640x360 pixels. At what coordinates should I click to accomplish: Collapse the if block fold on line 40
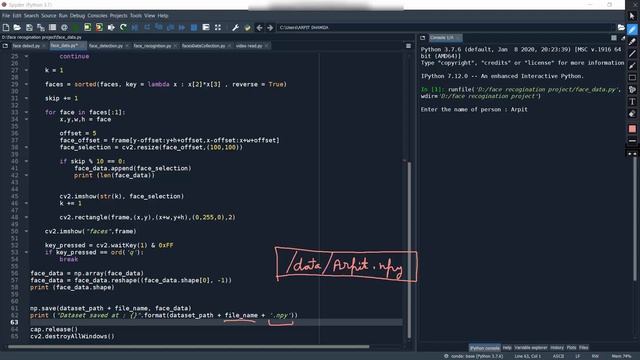pyautogui.click(x=26, y=161)
